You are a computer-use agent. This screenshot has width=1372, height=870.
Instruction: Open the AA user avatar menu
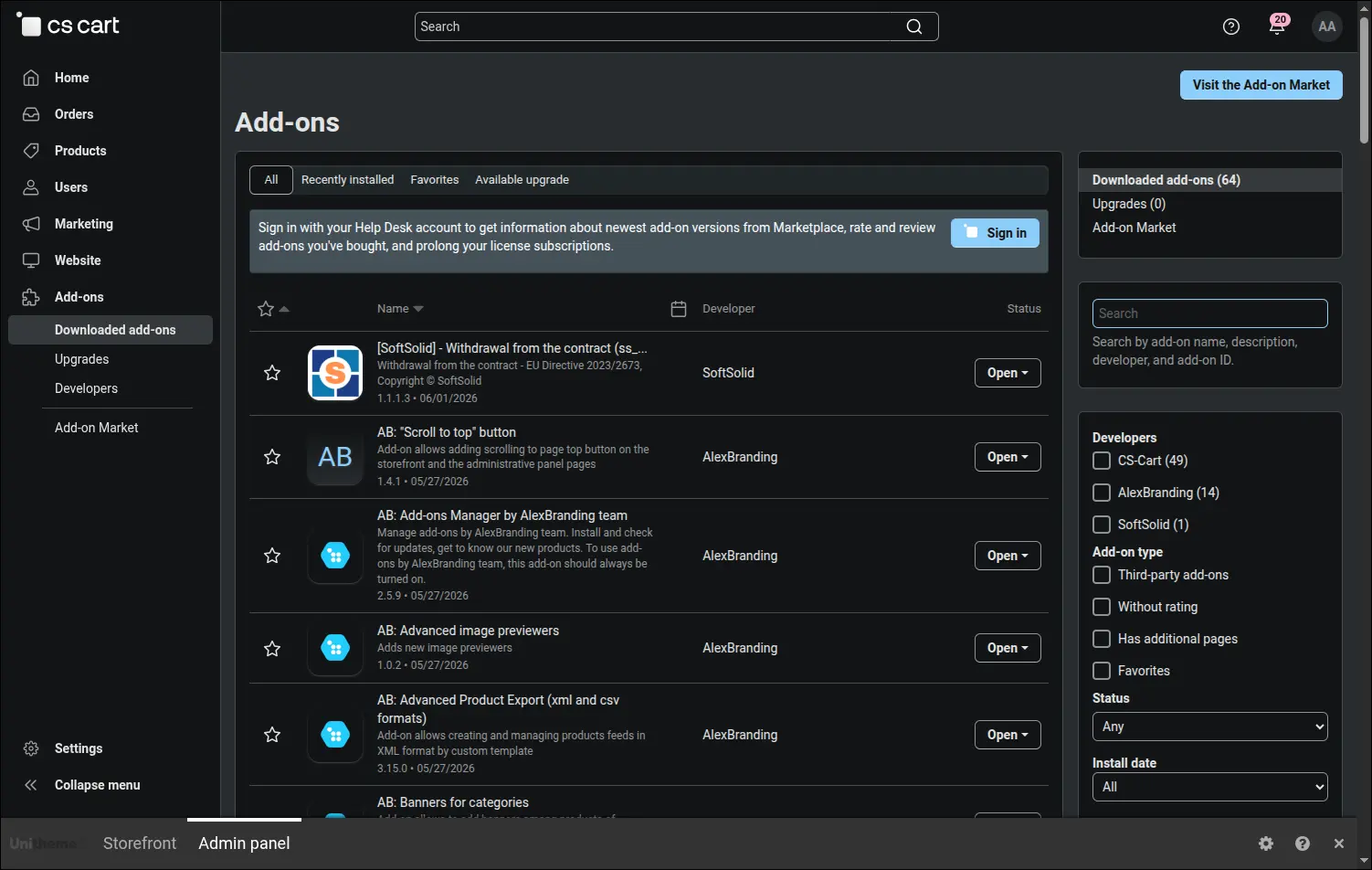pyautogui.click(x=1327, y=27)
